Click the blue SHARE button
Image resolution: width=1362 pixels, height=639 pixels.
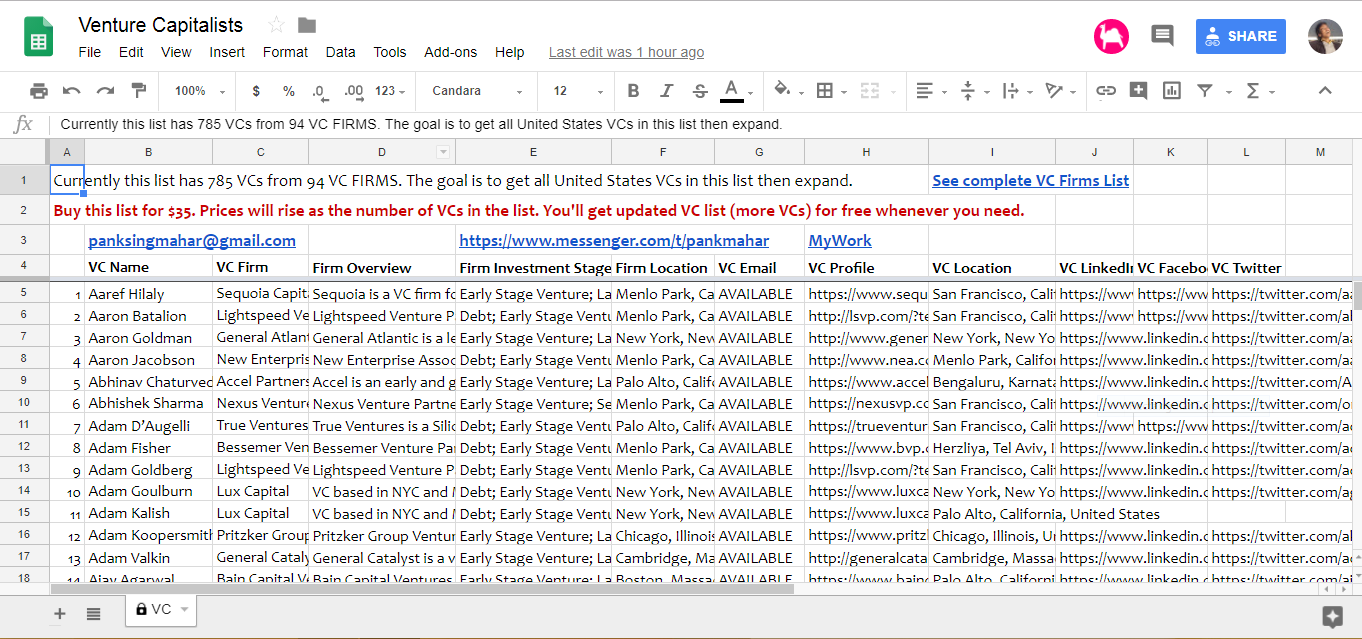click(1241, 36)
